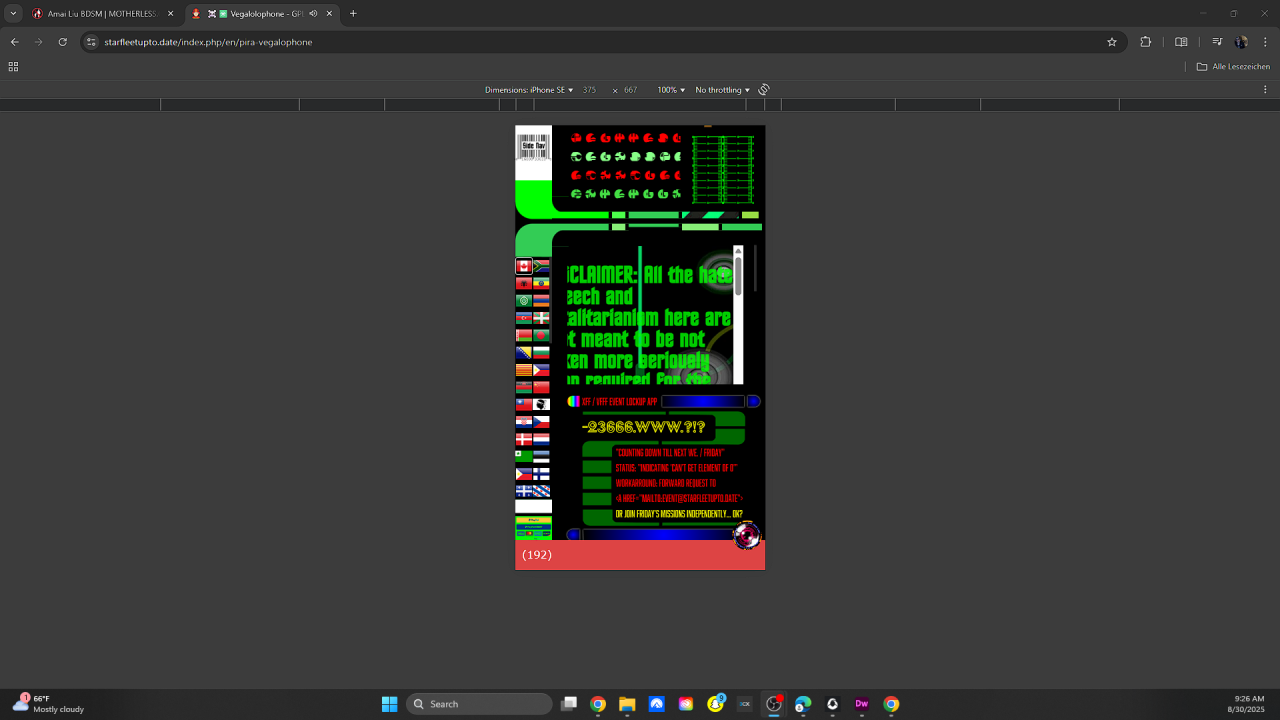Open the No throttling dropdown
The image size is (1280, 720).
click(722, 90)
